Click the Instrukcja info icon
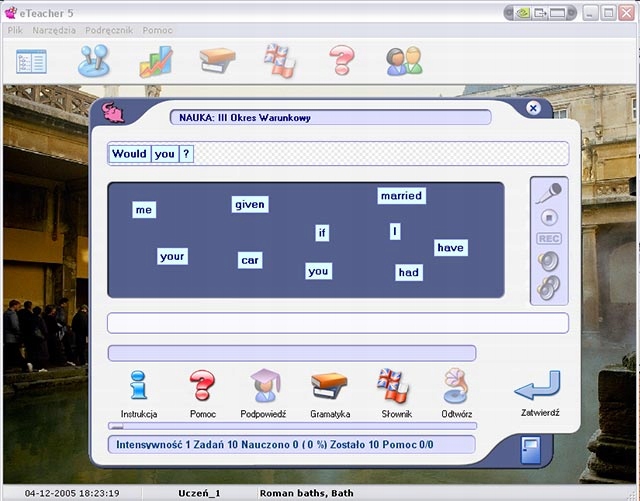Screen dimensions: 640x501 139,386
